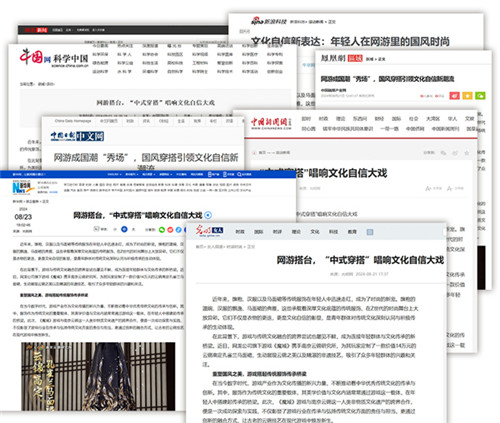
Task: Click the blue circle icon after Xinhua headline
Action: pyautogui.click(x=208, y=215)
